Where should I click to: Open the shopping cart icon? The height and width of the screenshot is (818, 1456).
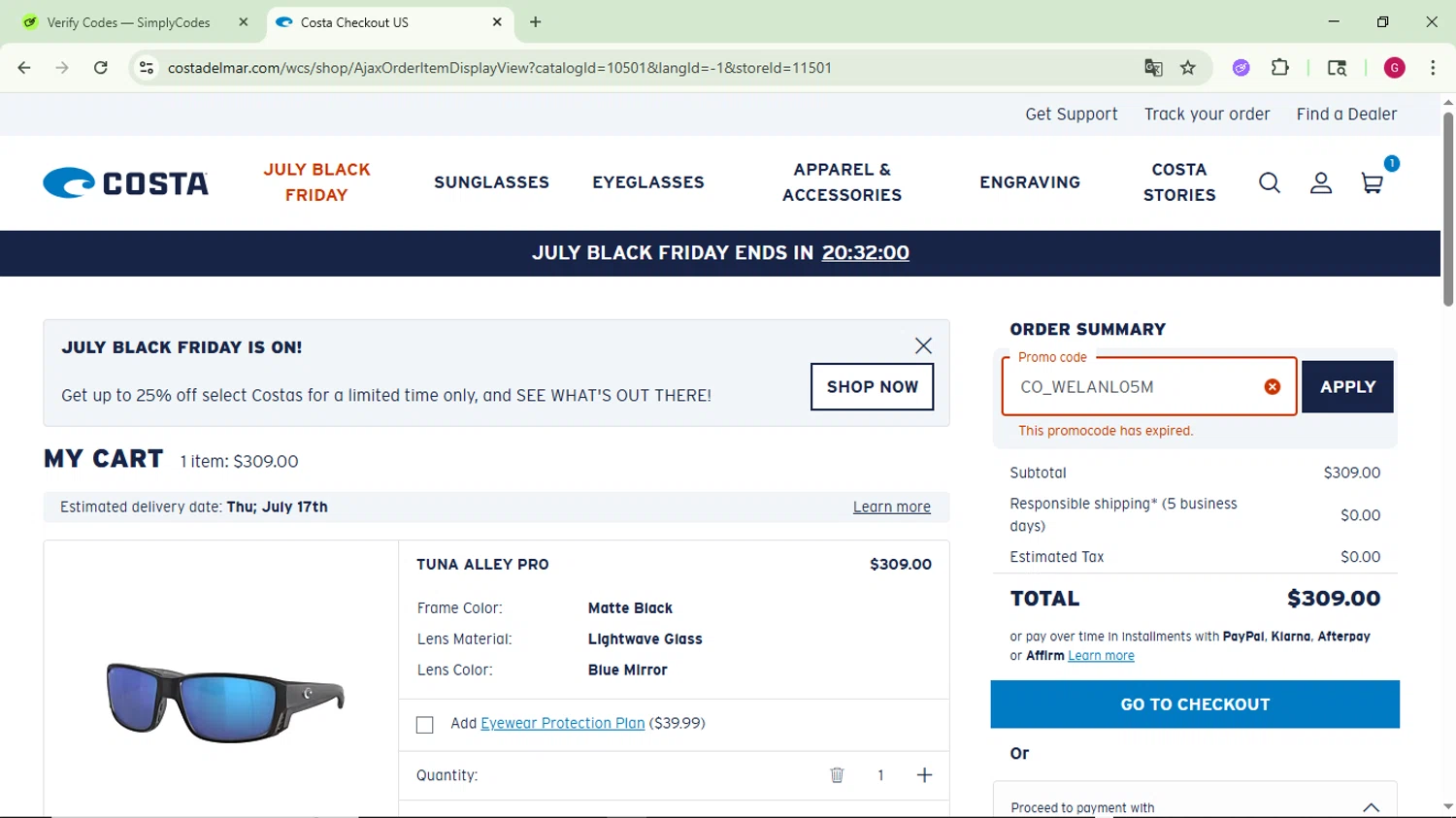click(1373, 182)
